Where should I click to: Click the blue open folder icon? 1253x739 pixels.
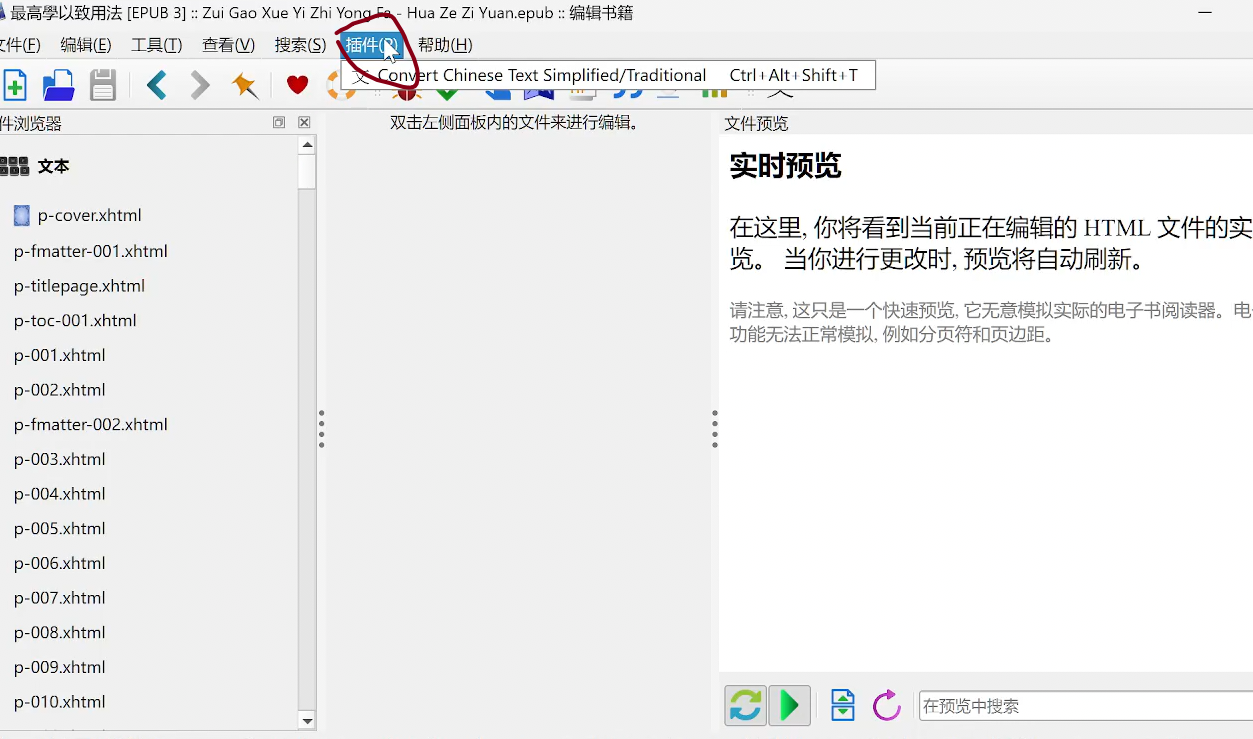point(59,85)
